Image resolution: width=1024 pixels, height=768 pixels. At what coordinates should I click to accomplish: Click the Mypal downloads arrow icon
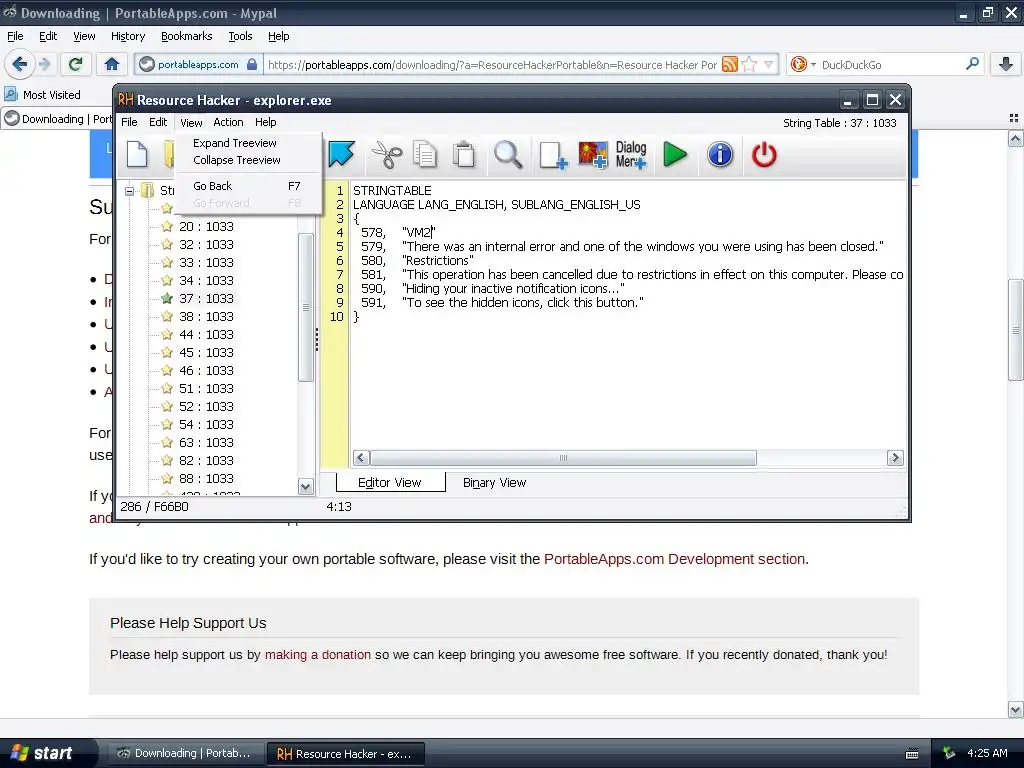coord(1006,64)
